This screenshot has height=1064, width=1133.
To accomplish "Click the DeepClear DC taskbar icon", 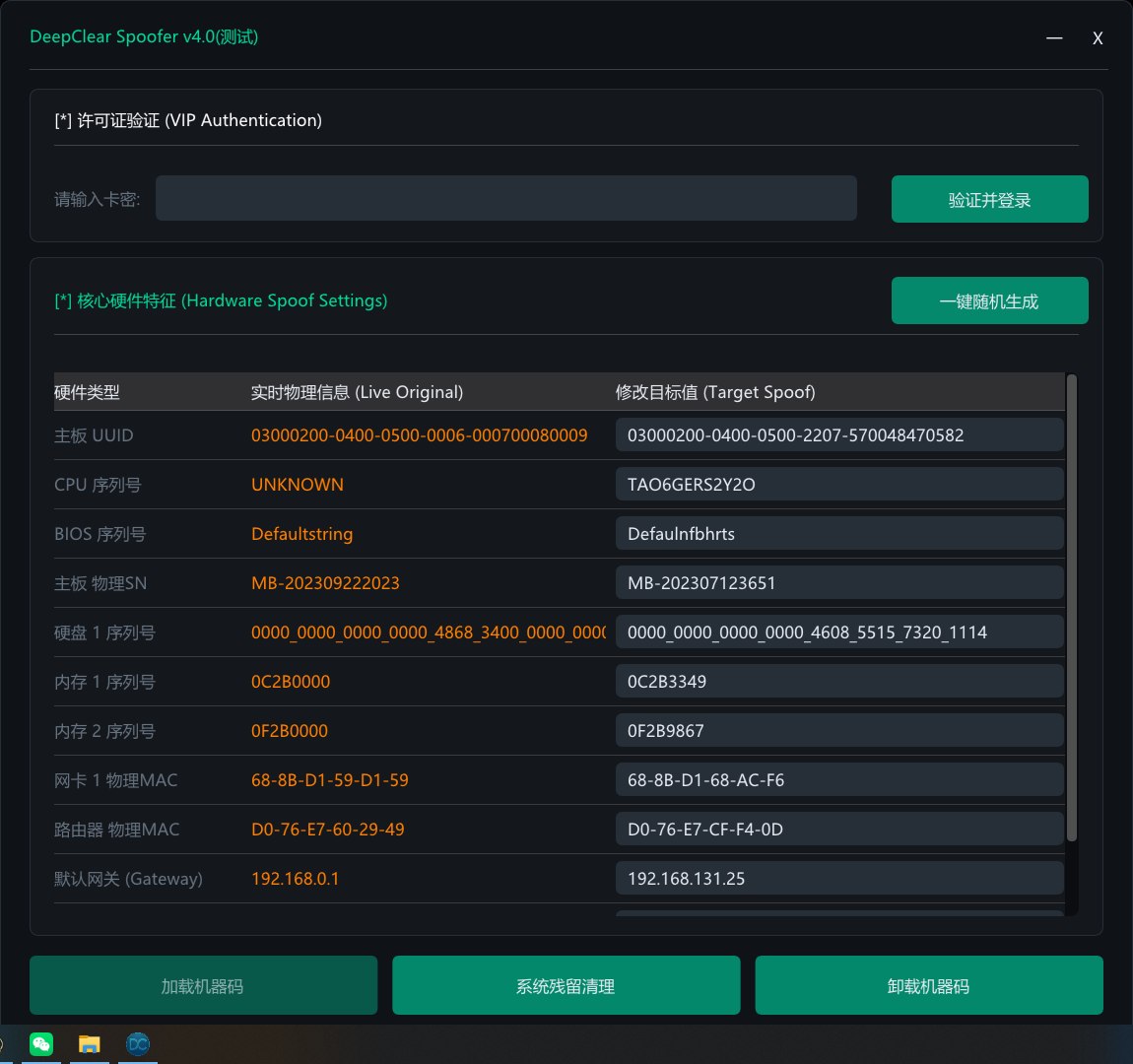I will click(137, 1043).
